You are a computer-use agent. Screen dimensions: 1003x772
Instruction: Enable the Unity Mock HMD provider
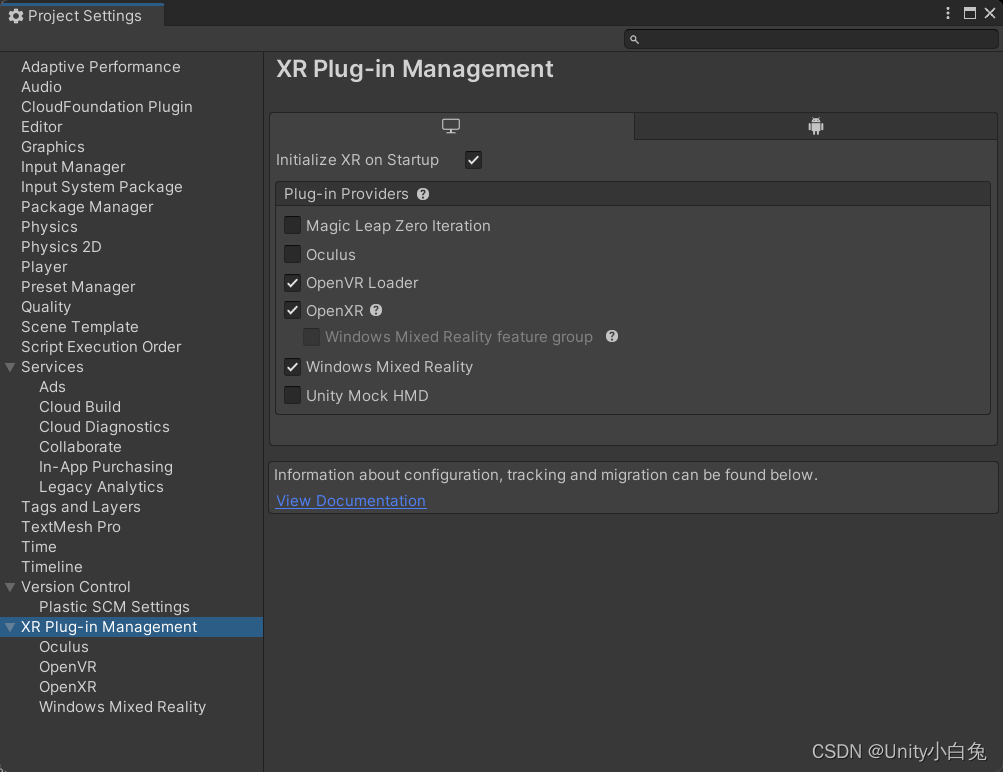tap(292, 395)
